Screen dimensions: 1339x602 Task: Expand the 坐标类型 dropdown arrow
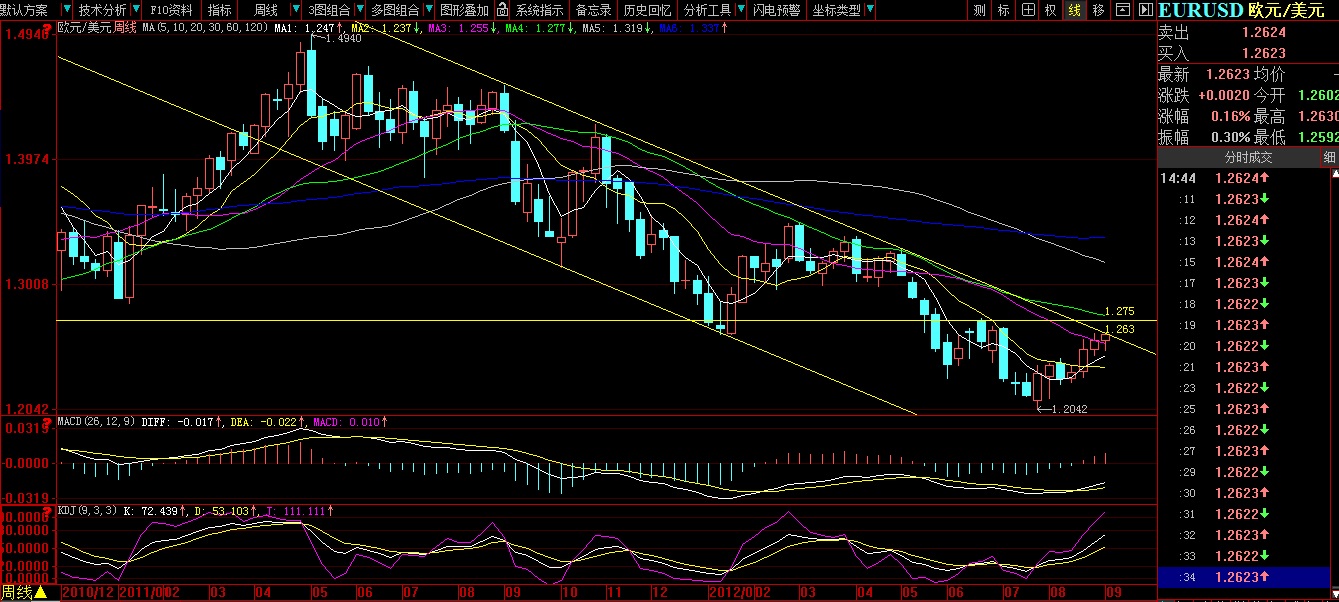pos(871,10)
